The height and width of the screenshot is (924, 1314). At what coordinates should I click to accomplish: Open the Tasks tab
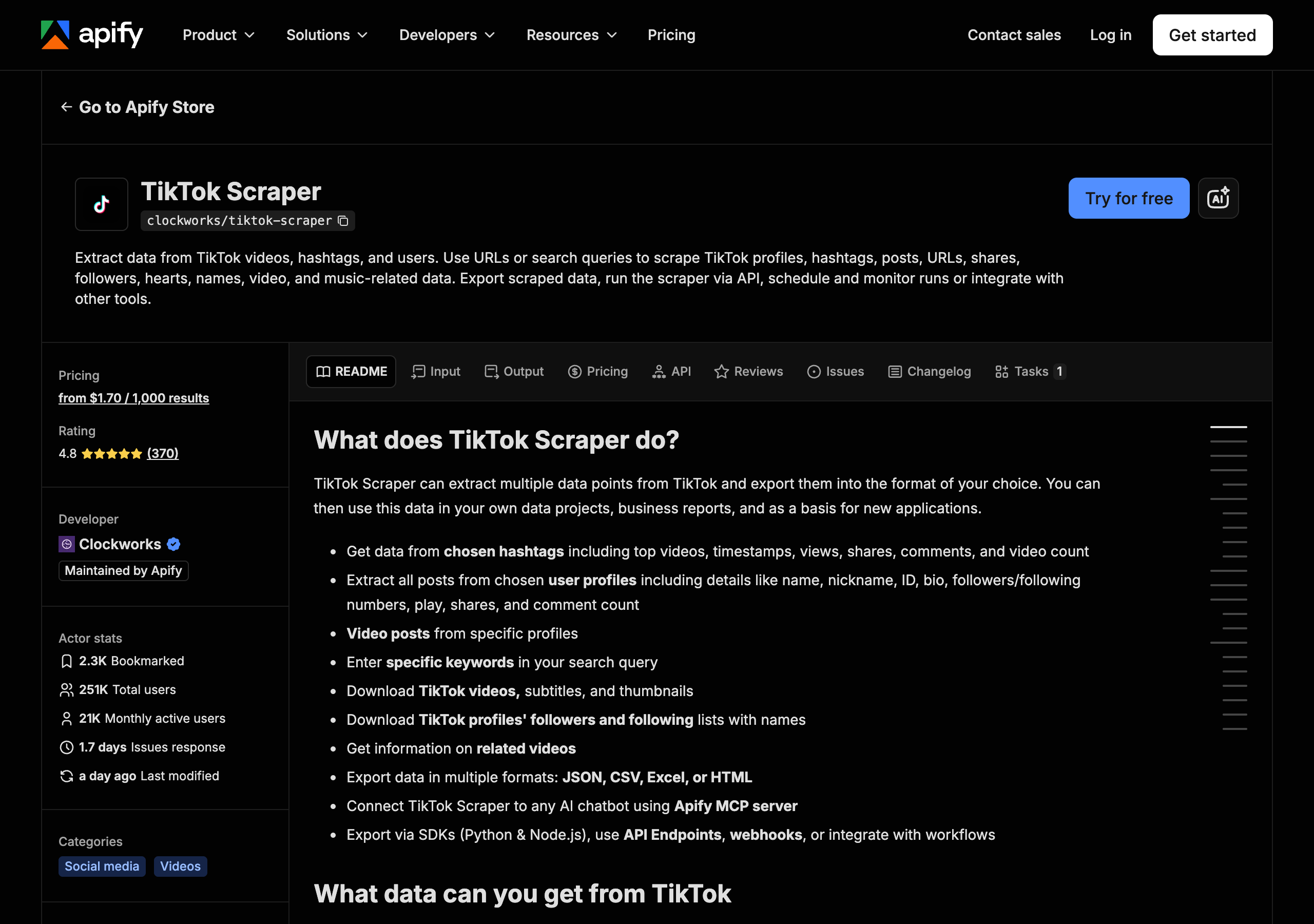[1031, 372]
